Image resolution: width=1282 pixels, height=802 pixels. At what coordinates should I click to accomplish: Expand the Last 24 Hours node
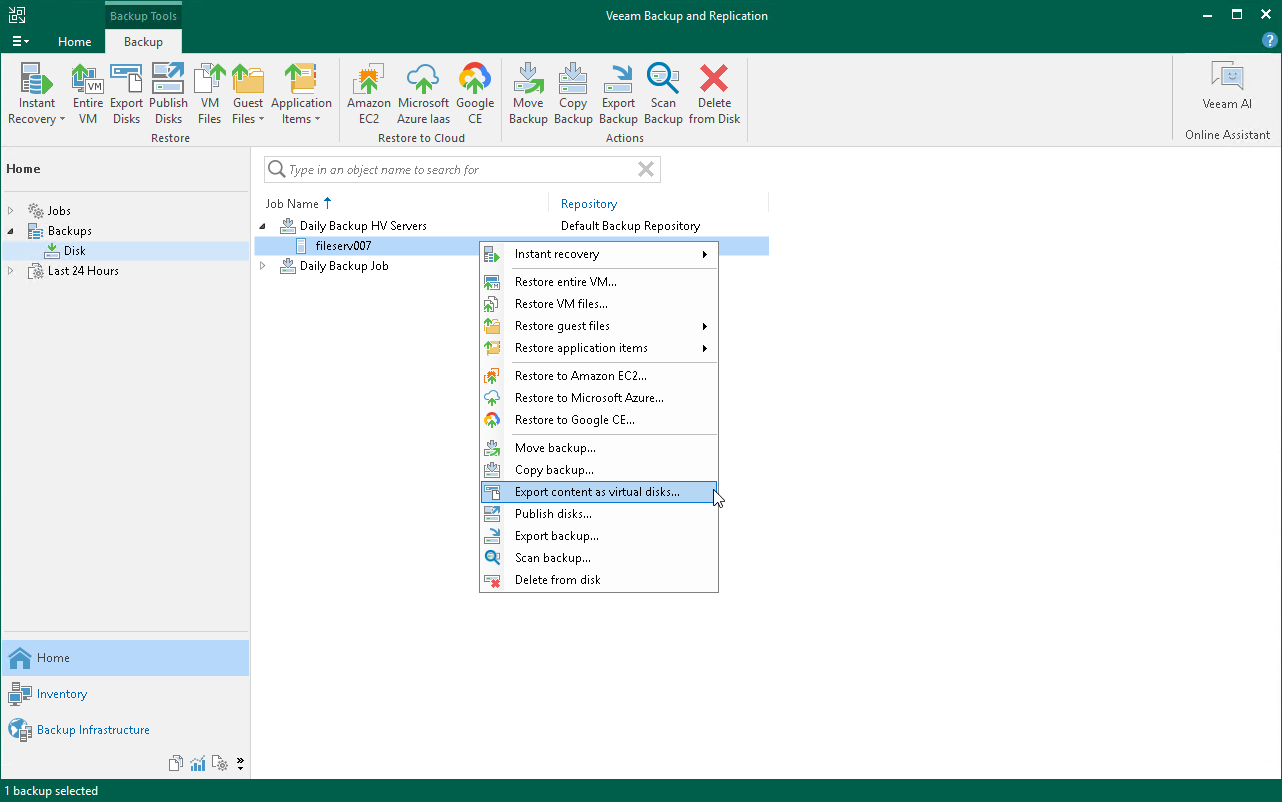point(12,271)
